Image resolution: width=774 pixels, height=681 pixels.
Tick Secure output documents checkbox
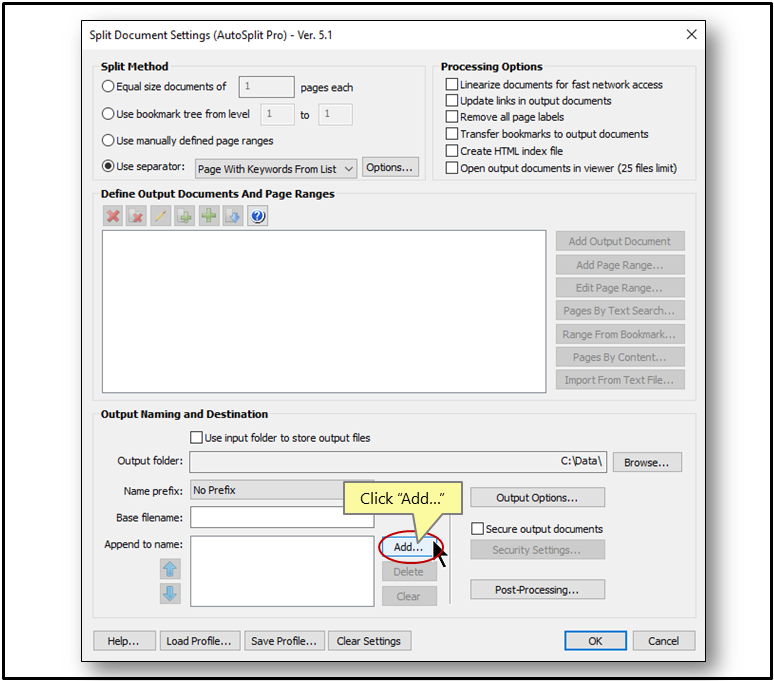478,529
